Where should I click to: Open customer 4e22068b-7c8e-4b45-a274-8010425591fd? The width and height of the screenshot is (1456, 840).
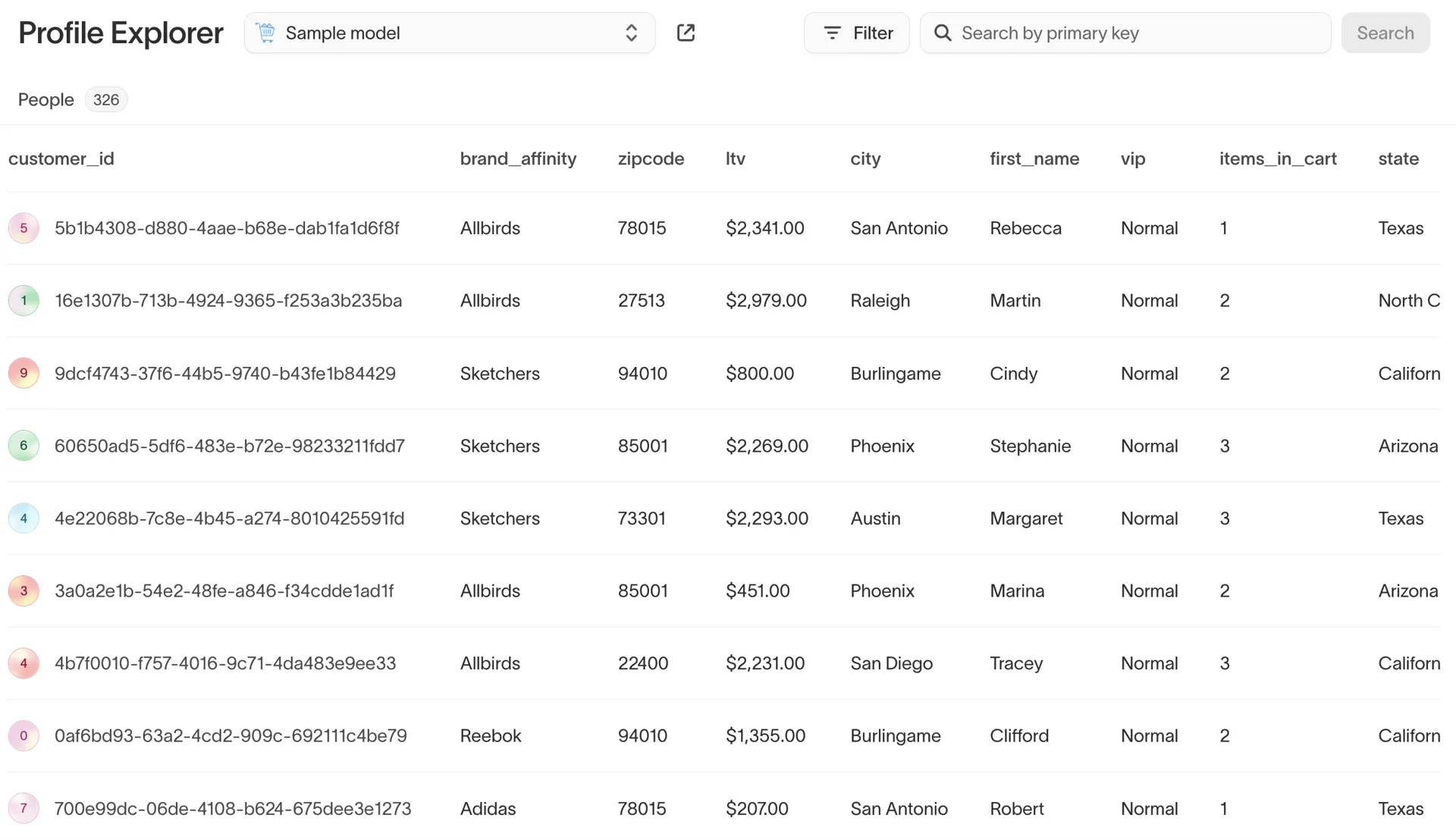coord(230,519)
